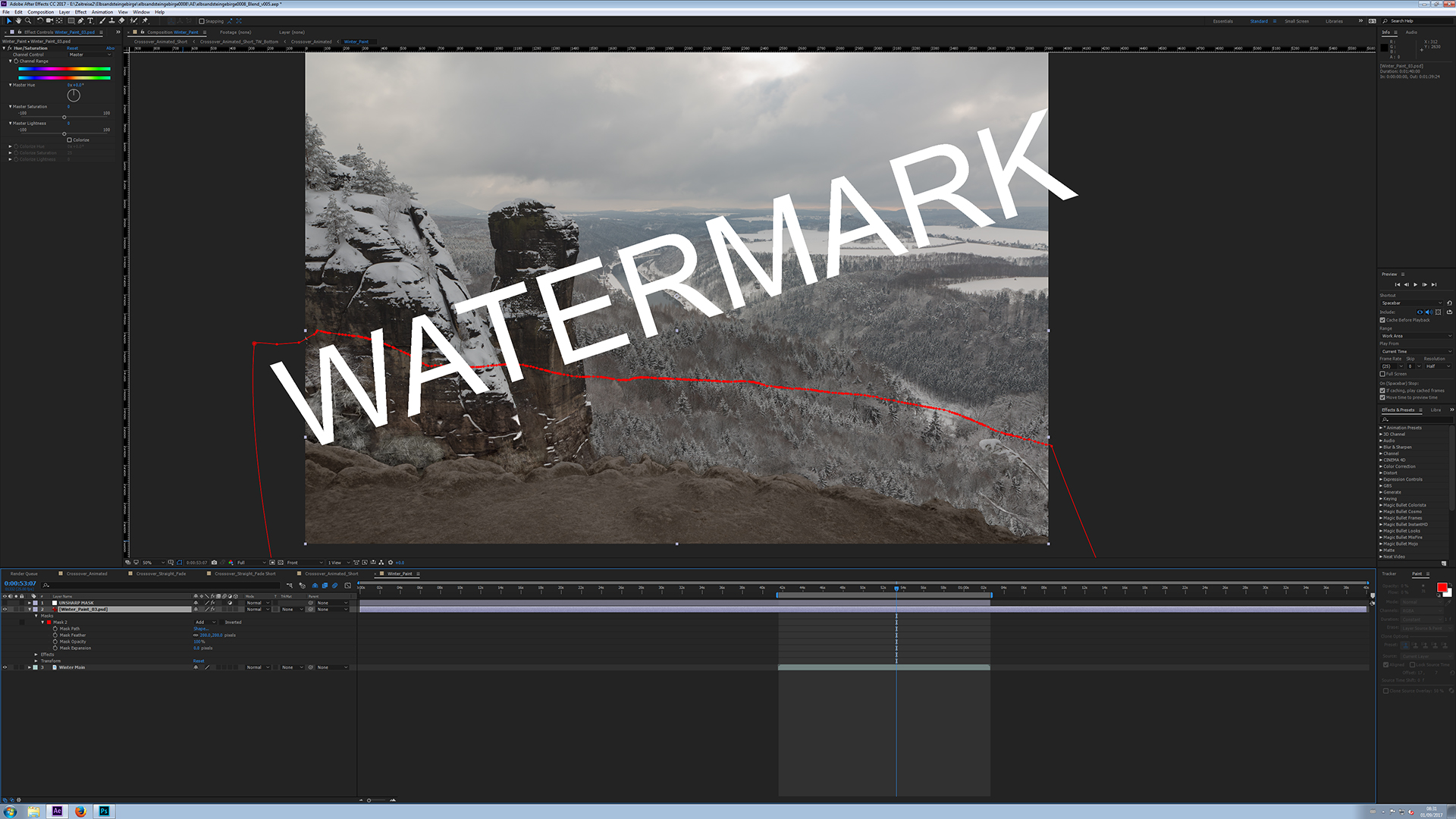Open the Mask 2 blending mode Add dropdown
1456x819 pixels.
pyautogui.click(x=205, y=622)
